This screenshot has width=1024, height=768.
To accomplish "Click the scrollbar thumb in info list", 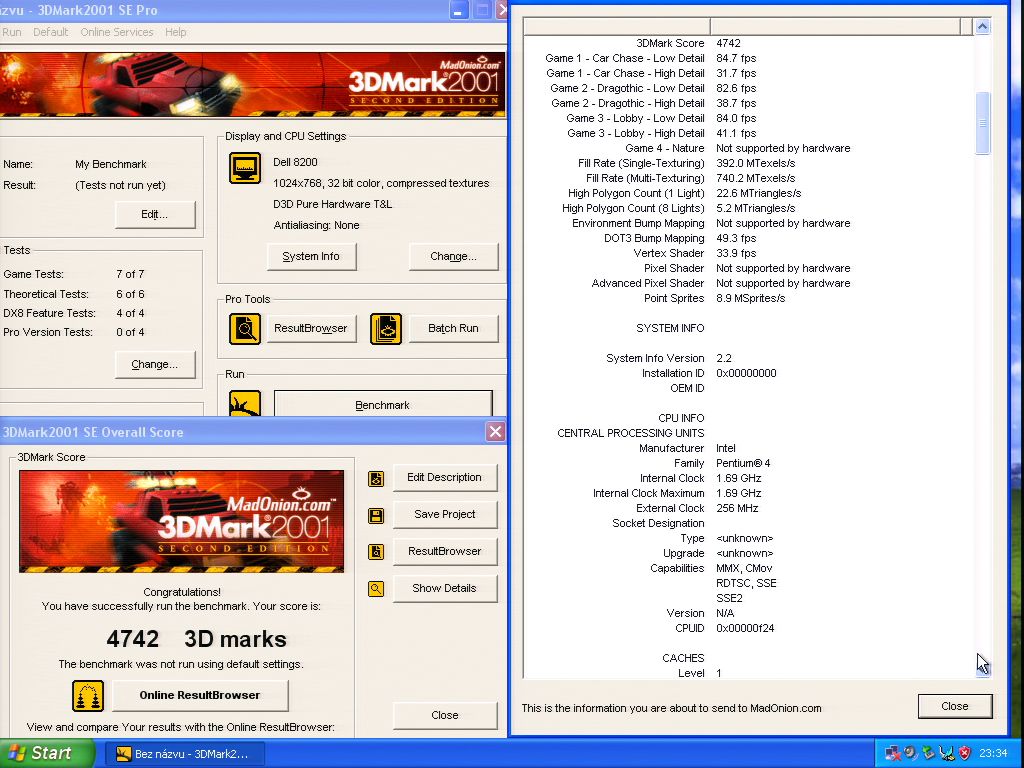I will (982, 123).
